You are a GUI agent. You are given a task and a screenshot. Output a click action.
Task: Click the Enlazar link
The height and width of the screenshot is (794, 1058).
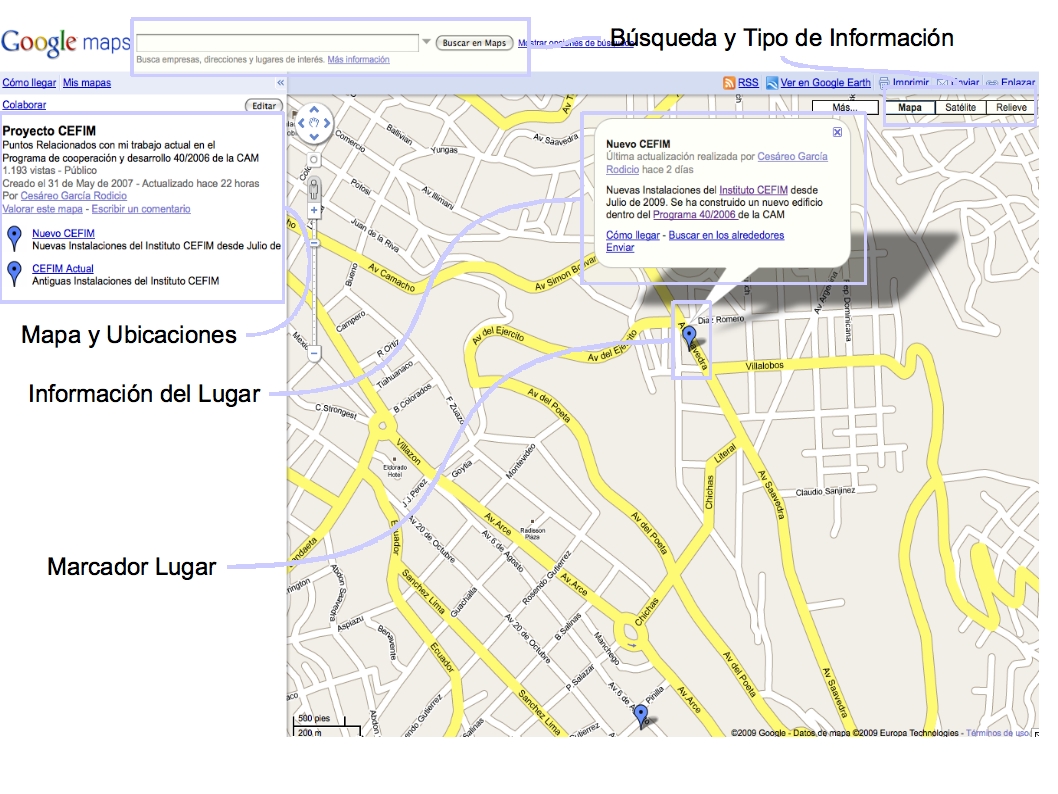(1018, 82)
